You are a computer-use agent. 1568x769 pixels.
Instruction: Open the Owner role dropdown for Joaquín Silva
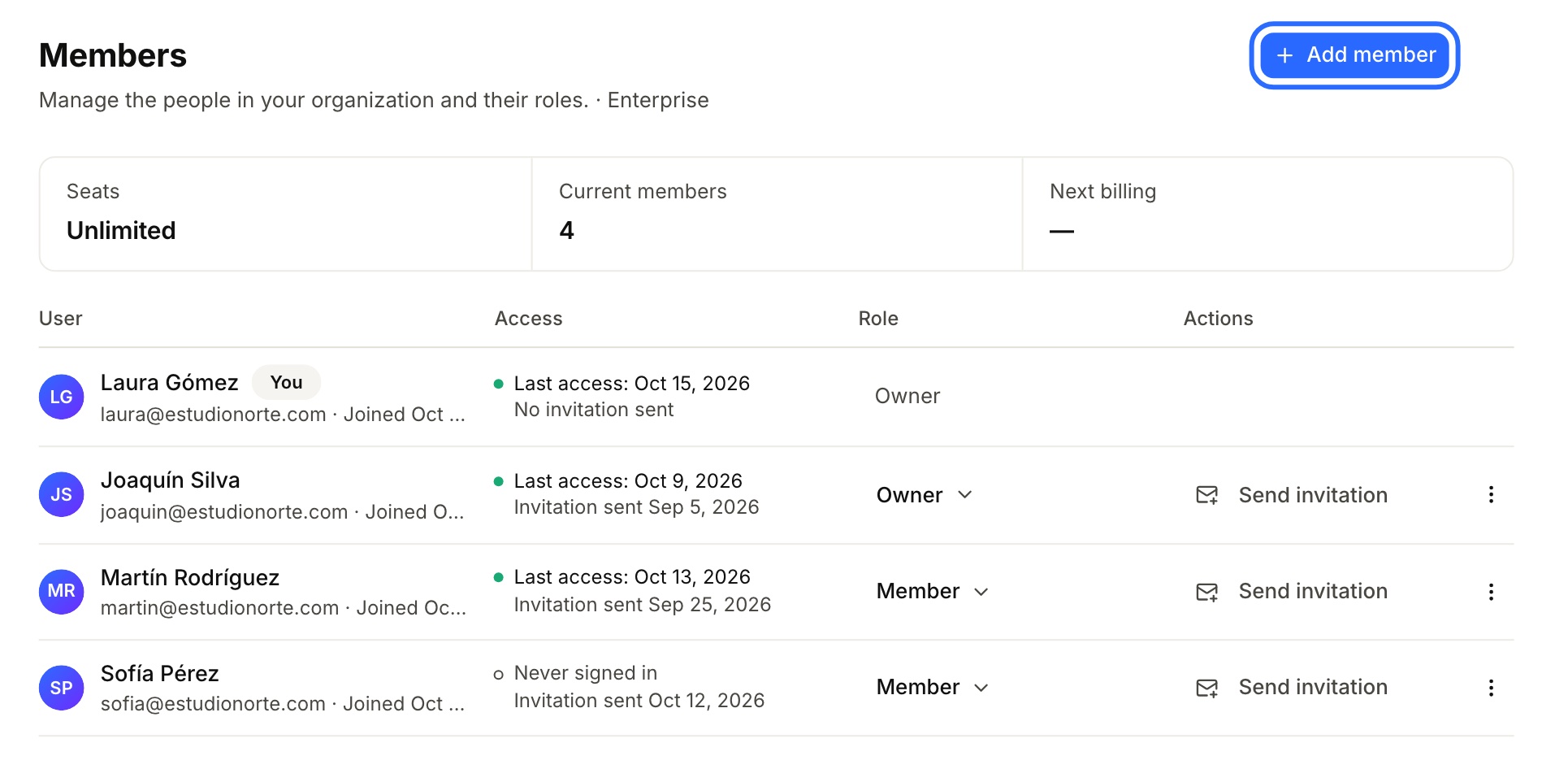click(x=925, y=495)
